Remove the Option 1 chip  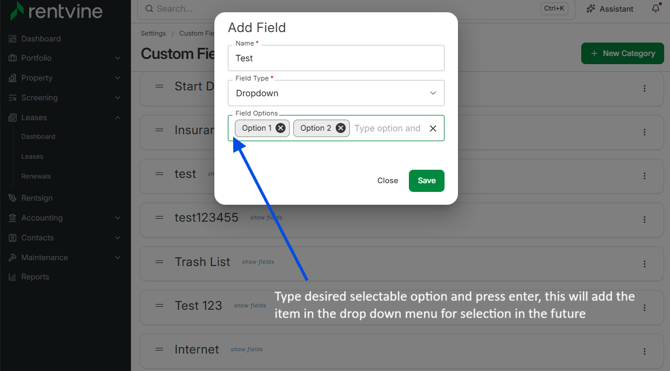(x=280, y=128)
